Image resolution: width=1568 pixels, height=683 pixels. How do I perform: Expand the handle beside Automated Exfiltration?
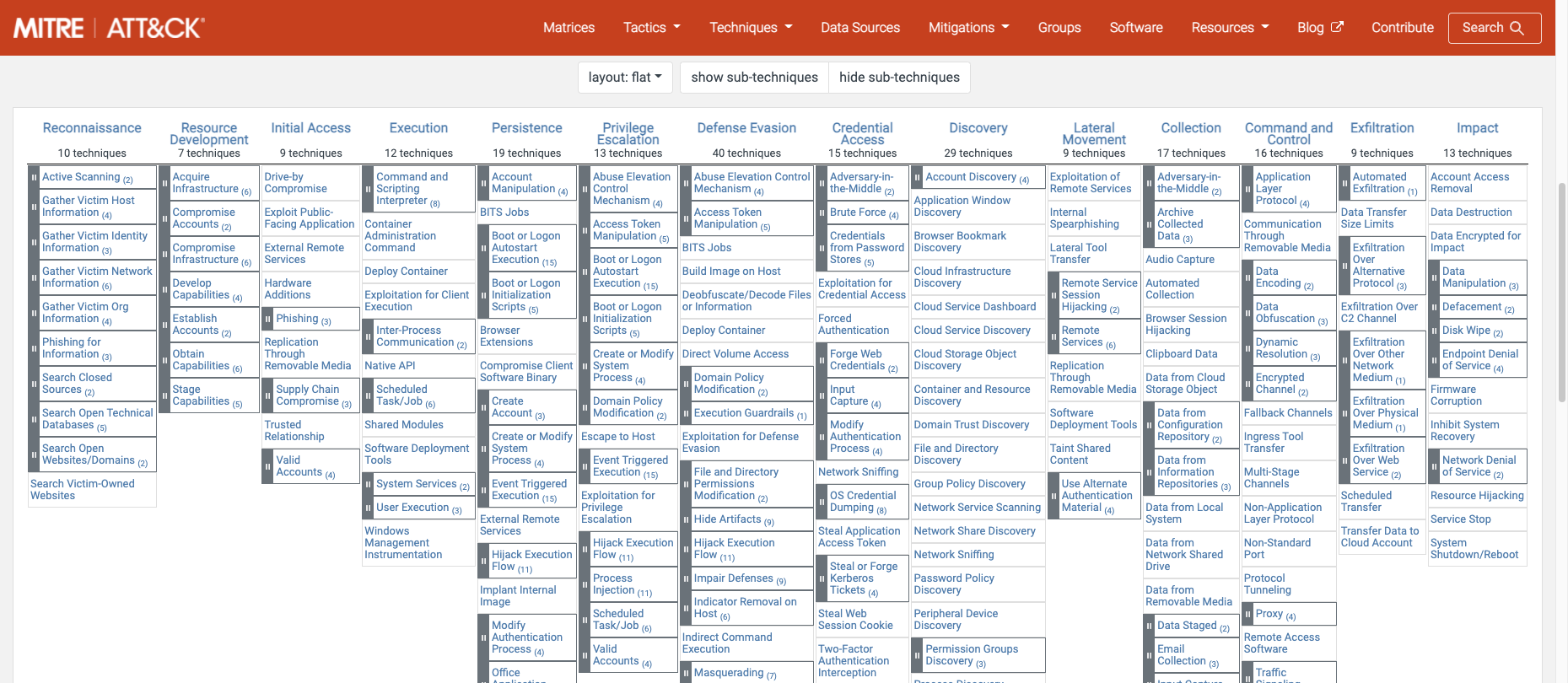pyautogui.click(x=1345, y=183)
